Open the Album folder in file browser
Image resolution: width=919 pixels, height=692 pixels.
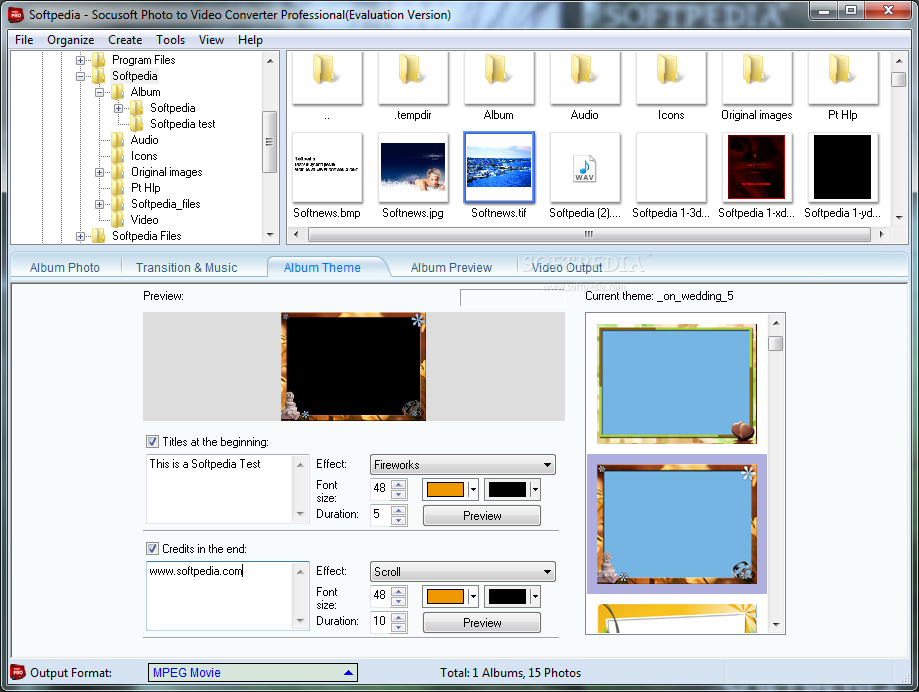point(499,77)
